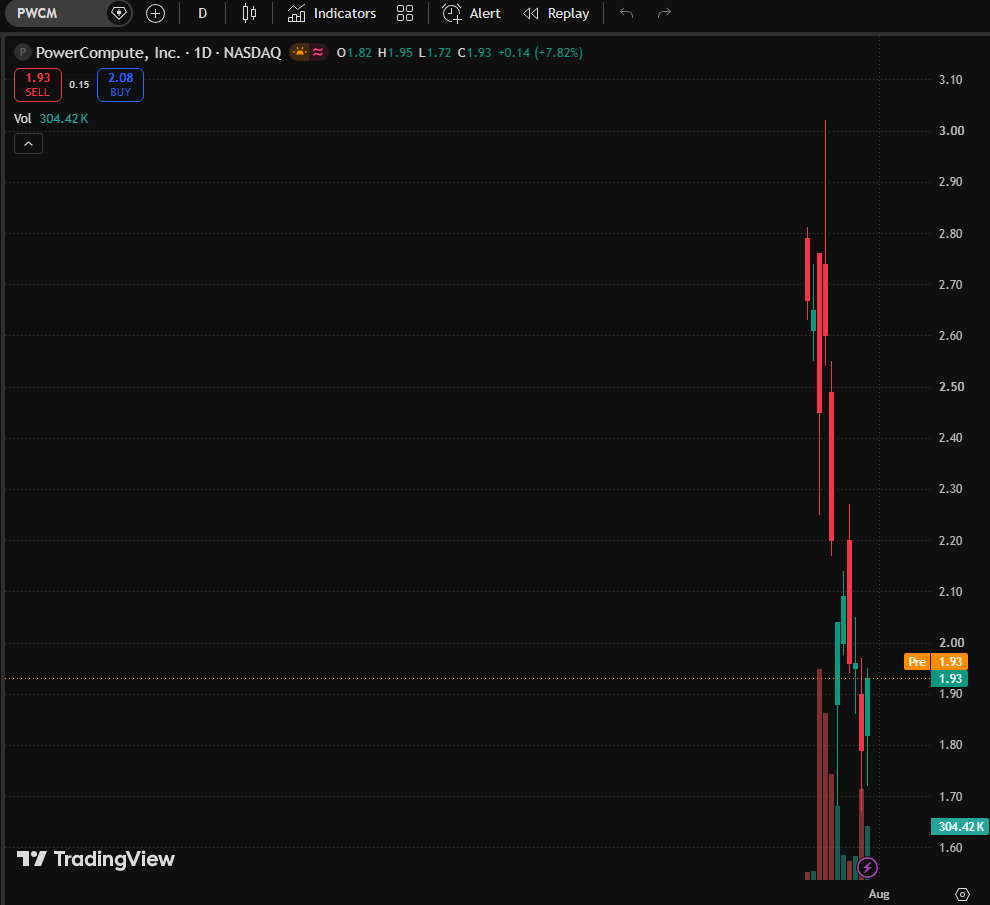Click the 2.20 price axis label
This screenshot has width=990, height=905.
[x=951, y=541]
